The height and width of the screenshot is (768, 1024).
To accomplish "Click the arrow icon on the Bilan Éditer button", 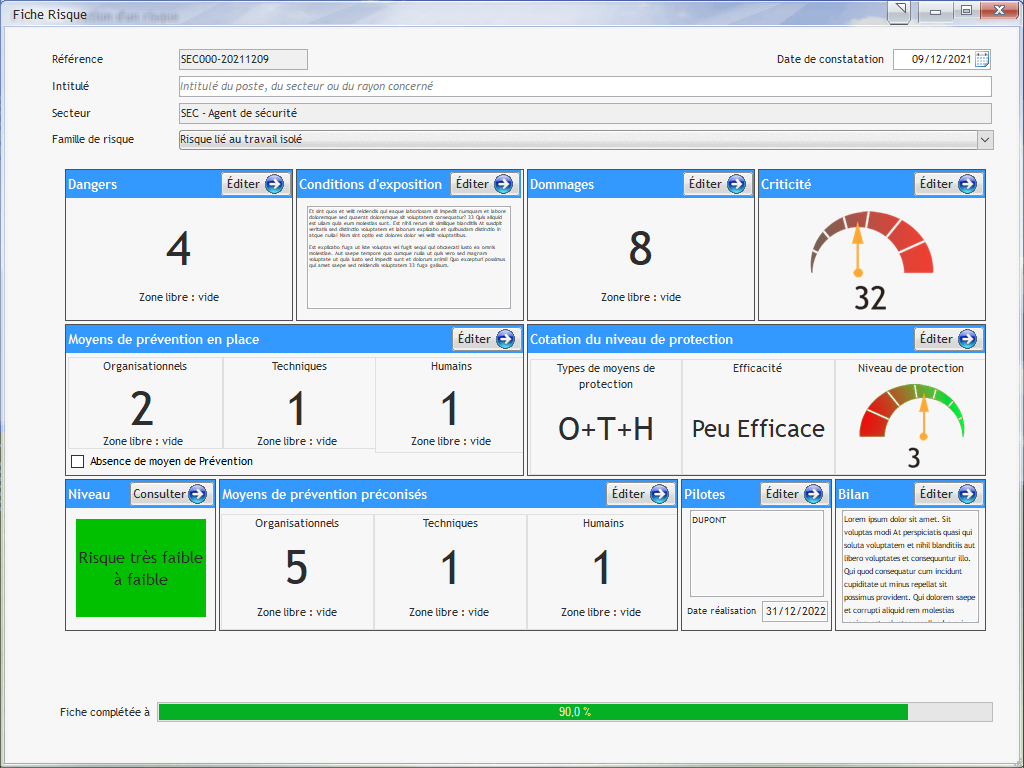I will [x=967, y=494].
